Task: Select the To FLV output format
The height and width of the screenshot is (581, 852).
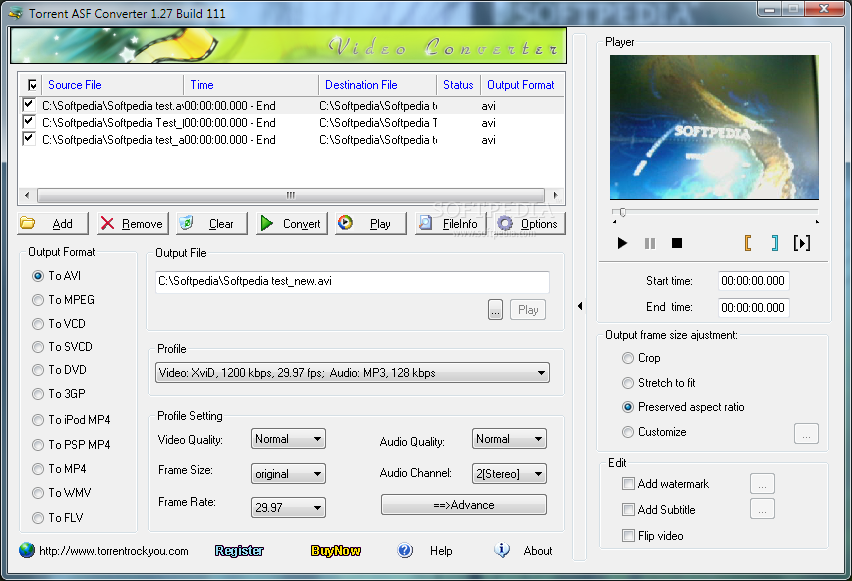Action: [x=37, y=518]
